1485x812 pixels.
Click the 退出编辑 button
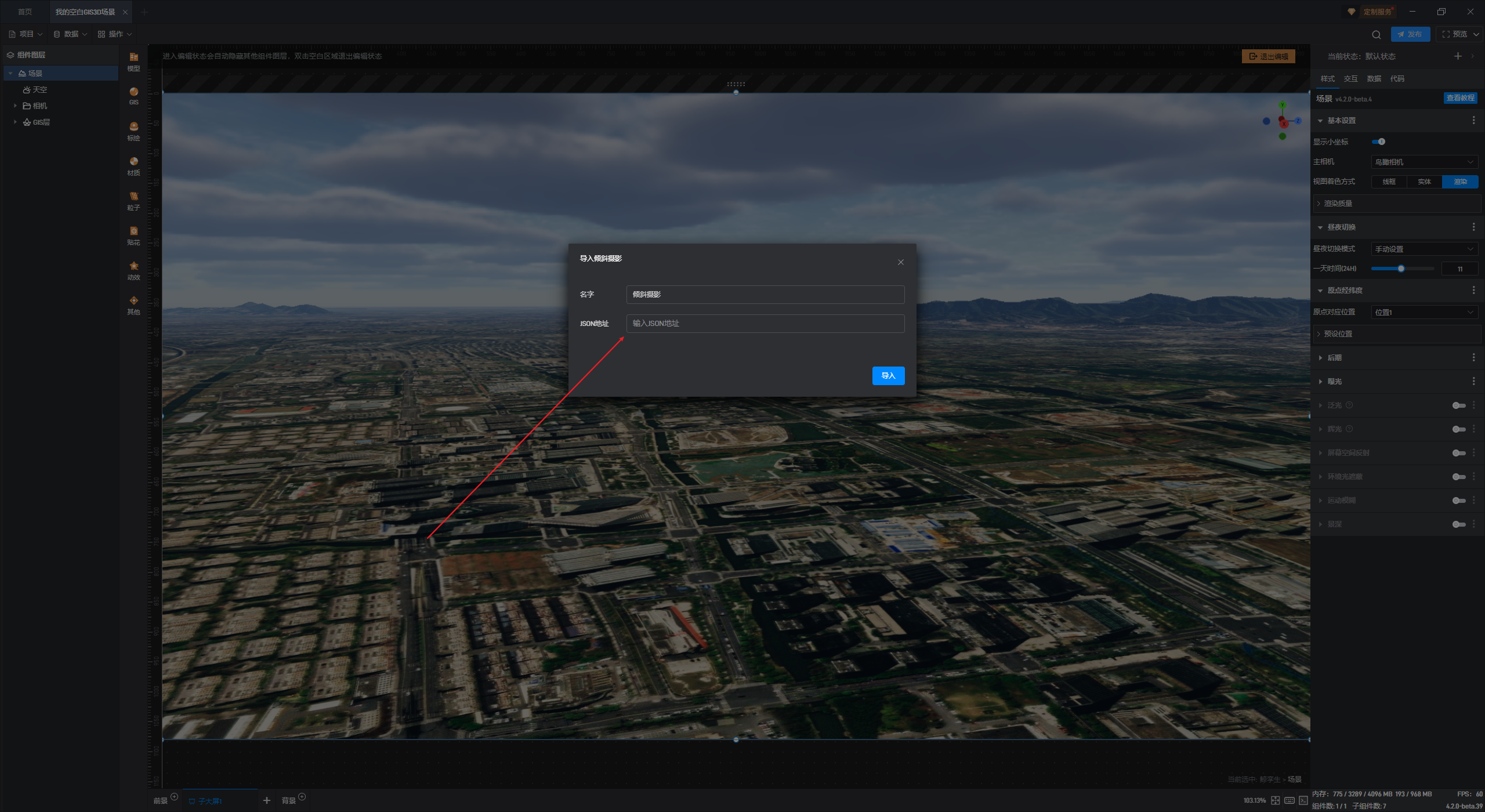click(1269, 56)
